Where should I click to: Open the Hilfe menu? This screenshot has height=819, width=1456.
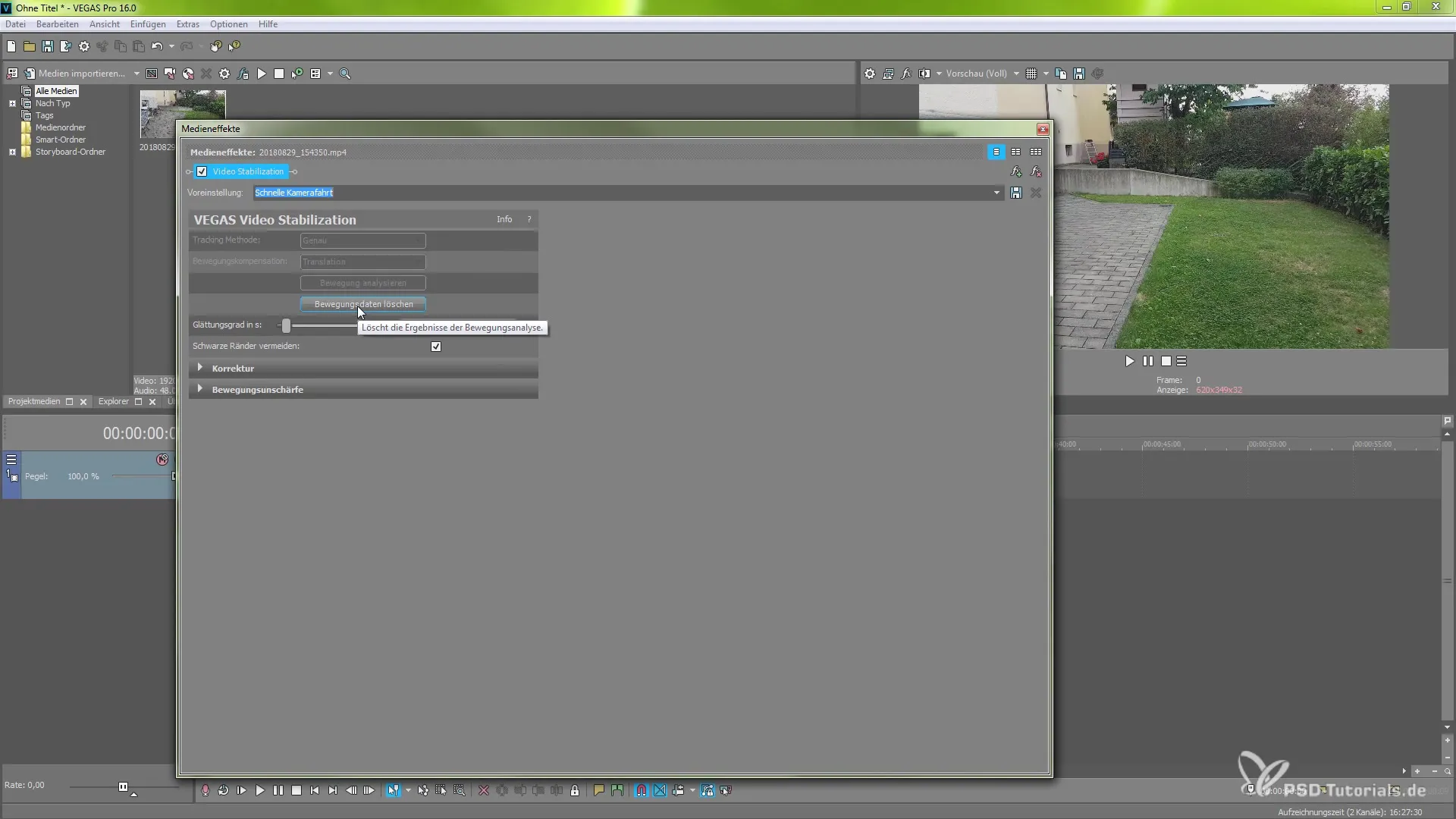[x=268, y=24]
